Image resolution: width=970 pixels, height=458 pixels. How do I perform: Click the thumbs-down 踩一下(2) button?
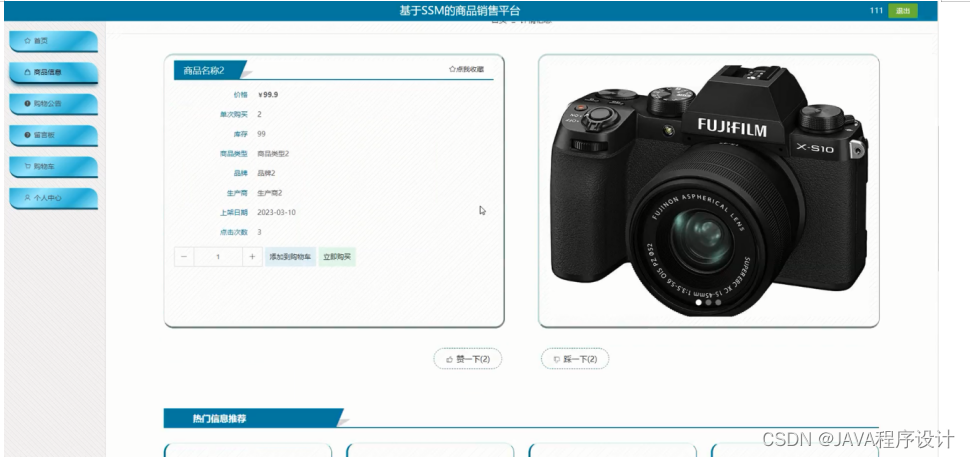(575, 359)
